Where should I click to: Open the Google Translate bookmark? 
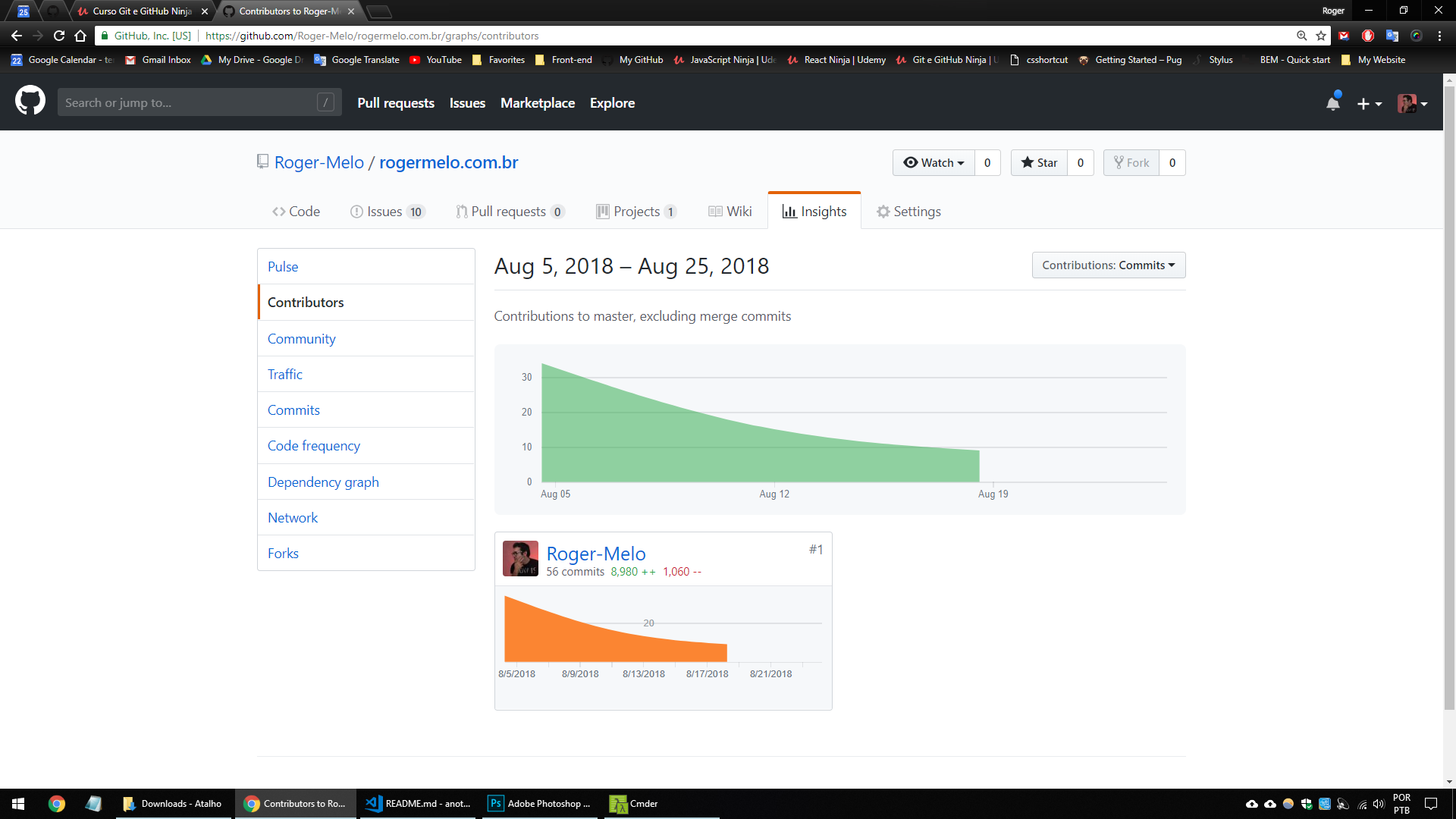click(356, 60)
